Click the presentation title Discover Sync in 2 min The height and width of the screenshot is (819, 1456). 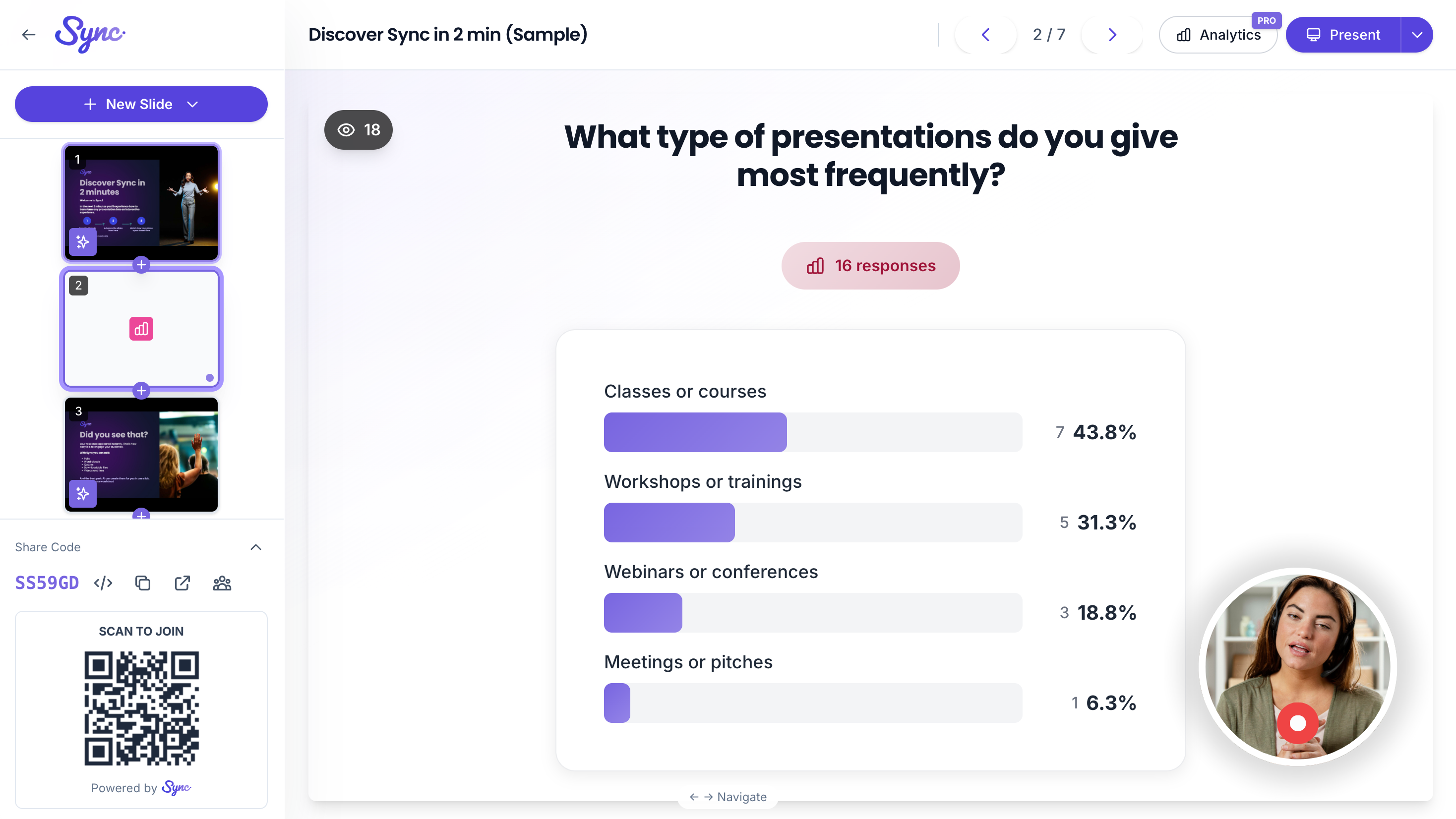click(448, 35)
